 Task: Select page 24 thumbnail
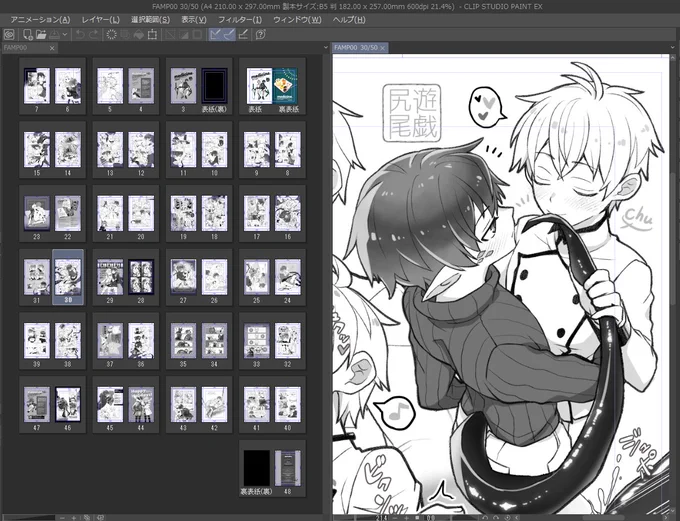pyautogui.click(x=288, y=278)
